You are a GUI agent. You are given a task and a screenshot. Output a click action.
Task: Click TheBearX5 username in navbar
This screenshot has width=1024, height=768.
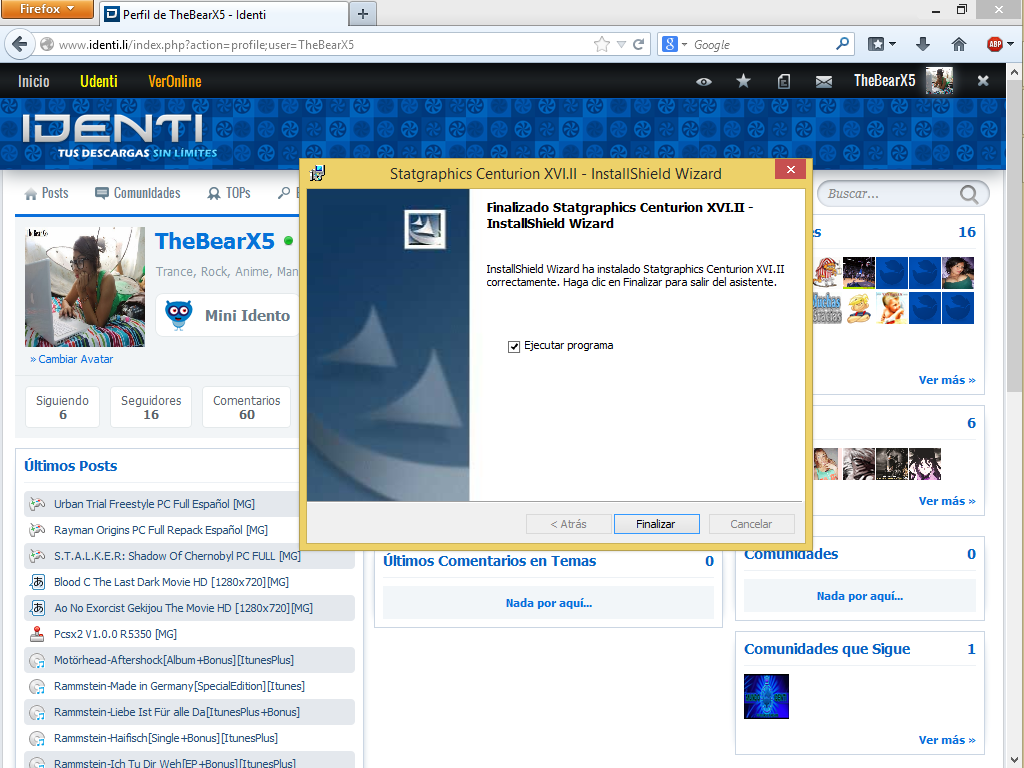[x=884, y=81]
